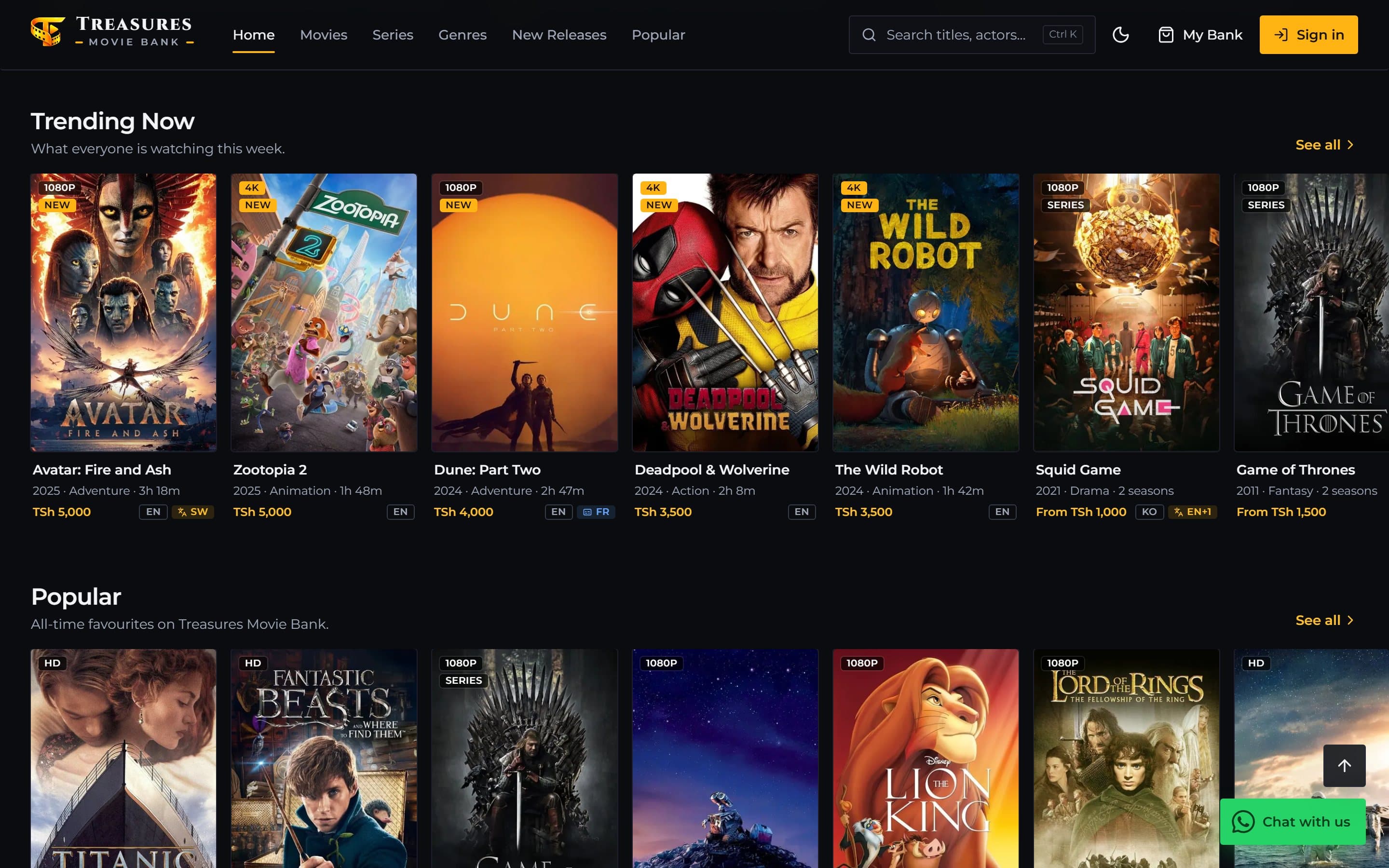Click the 4K badge on Zootopia 2
The height and width of the screenshot is (868, 1389).
point(251,188)
